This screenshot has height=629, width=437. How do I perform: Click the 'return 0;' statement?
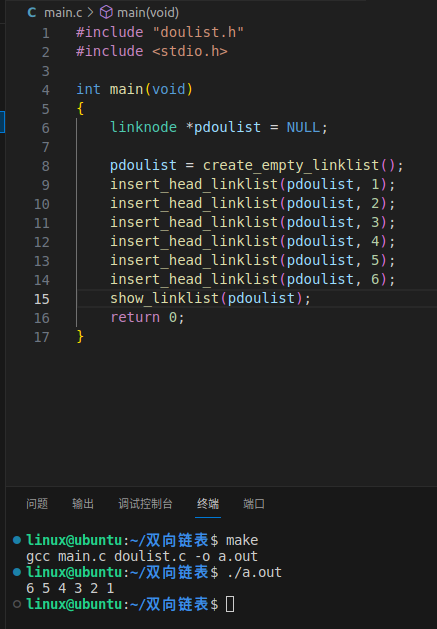tap(147, 317)
